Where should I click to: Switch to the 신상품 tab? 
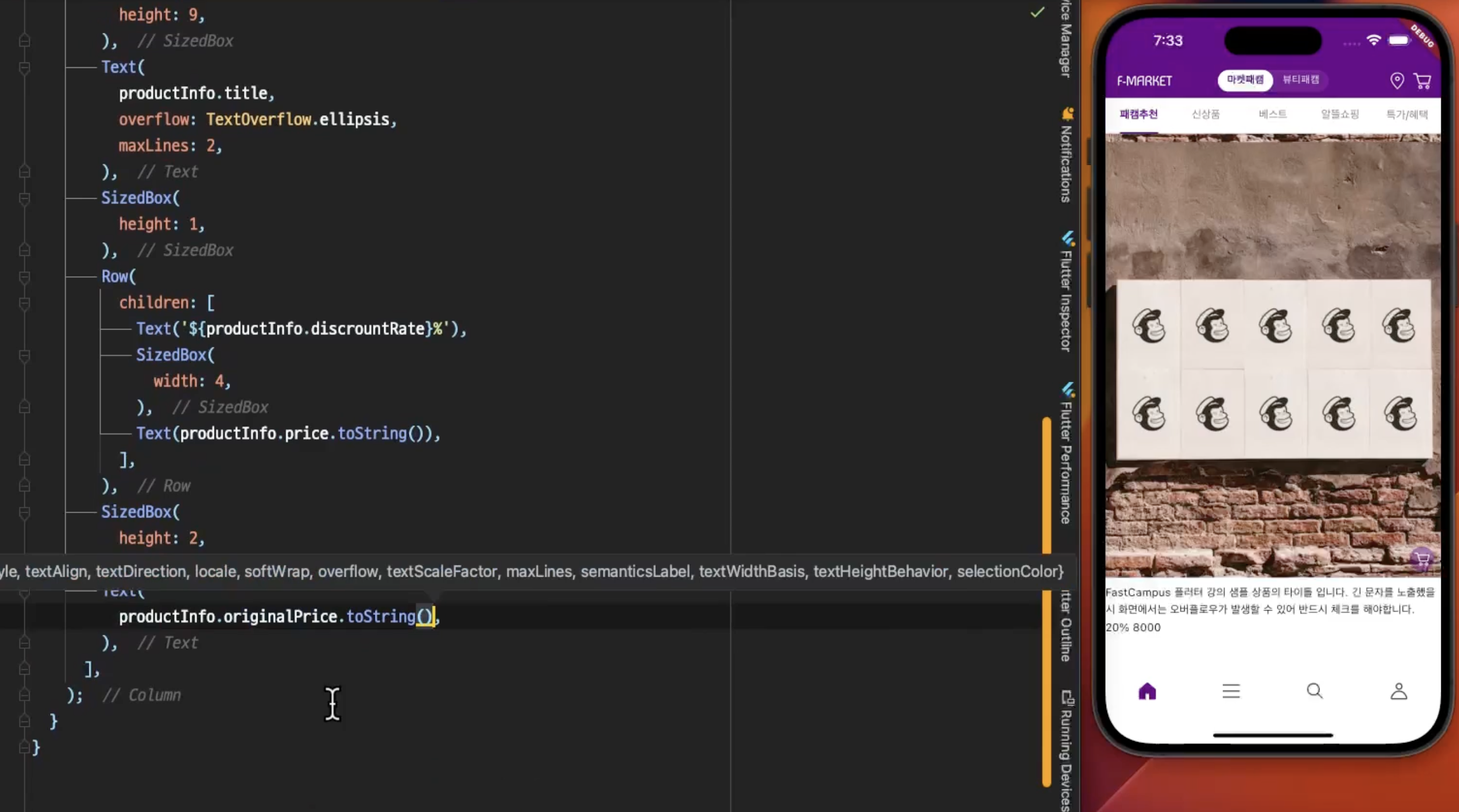[1205, 114]
